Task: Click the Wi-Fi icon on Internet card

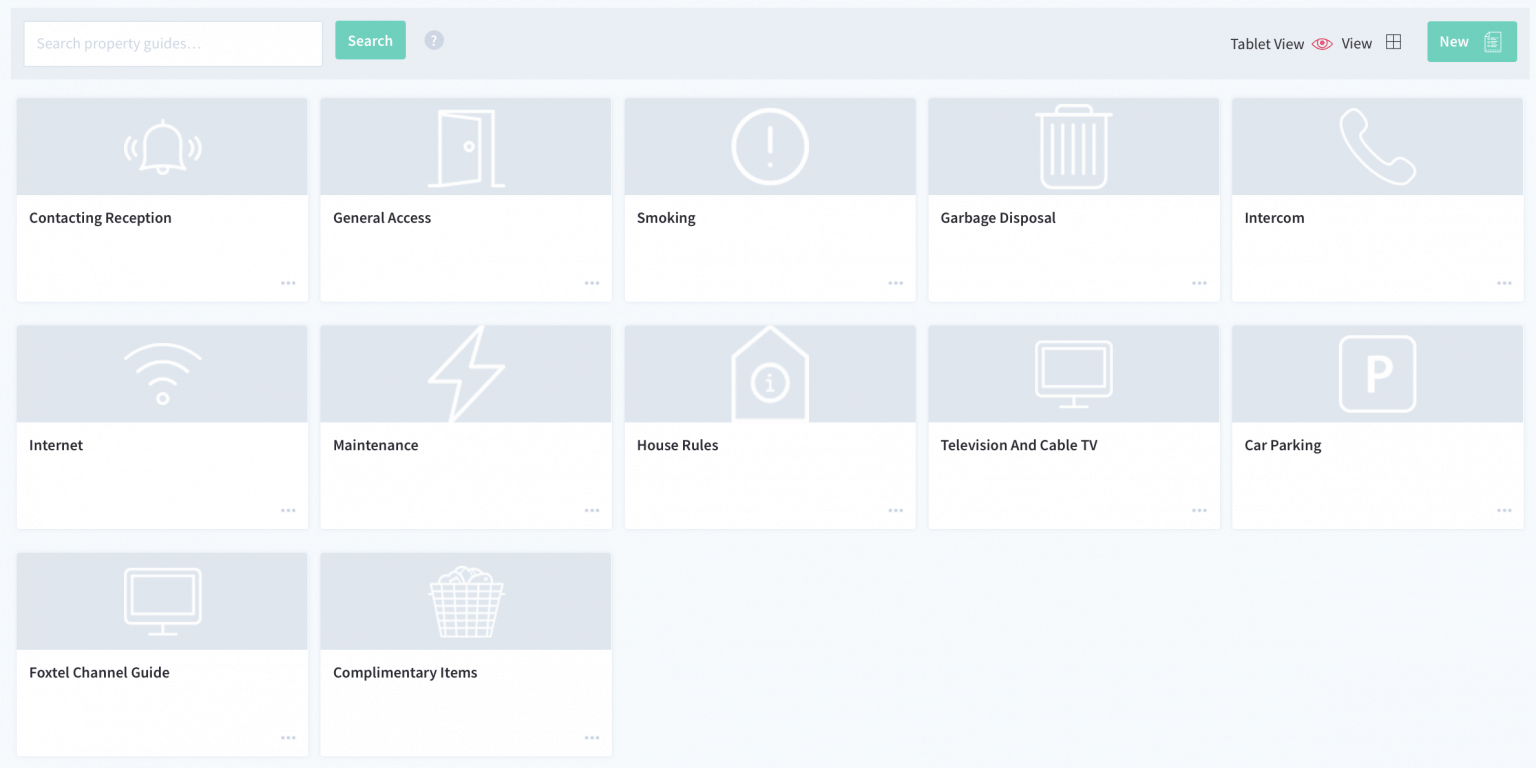Action: point(162,374)
